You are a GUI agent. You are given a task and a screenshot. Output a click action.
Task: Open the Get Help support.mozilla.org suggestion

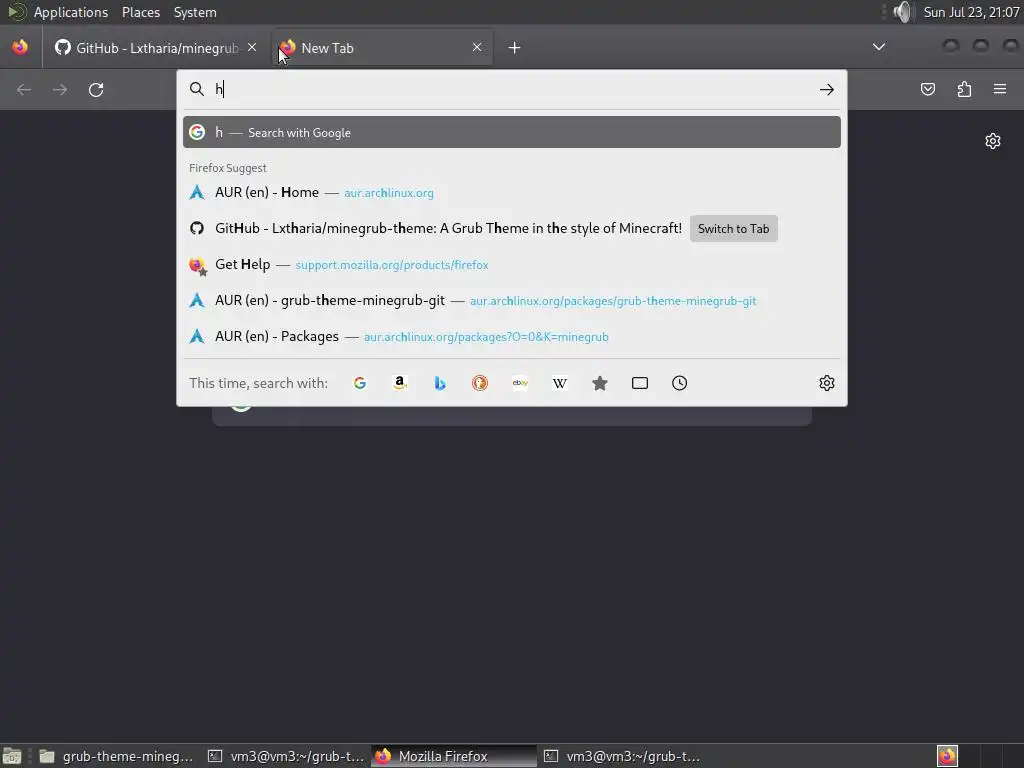click(511, 264)
